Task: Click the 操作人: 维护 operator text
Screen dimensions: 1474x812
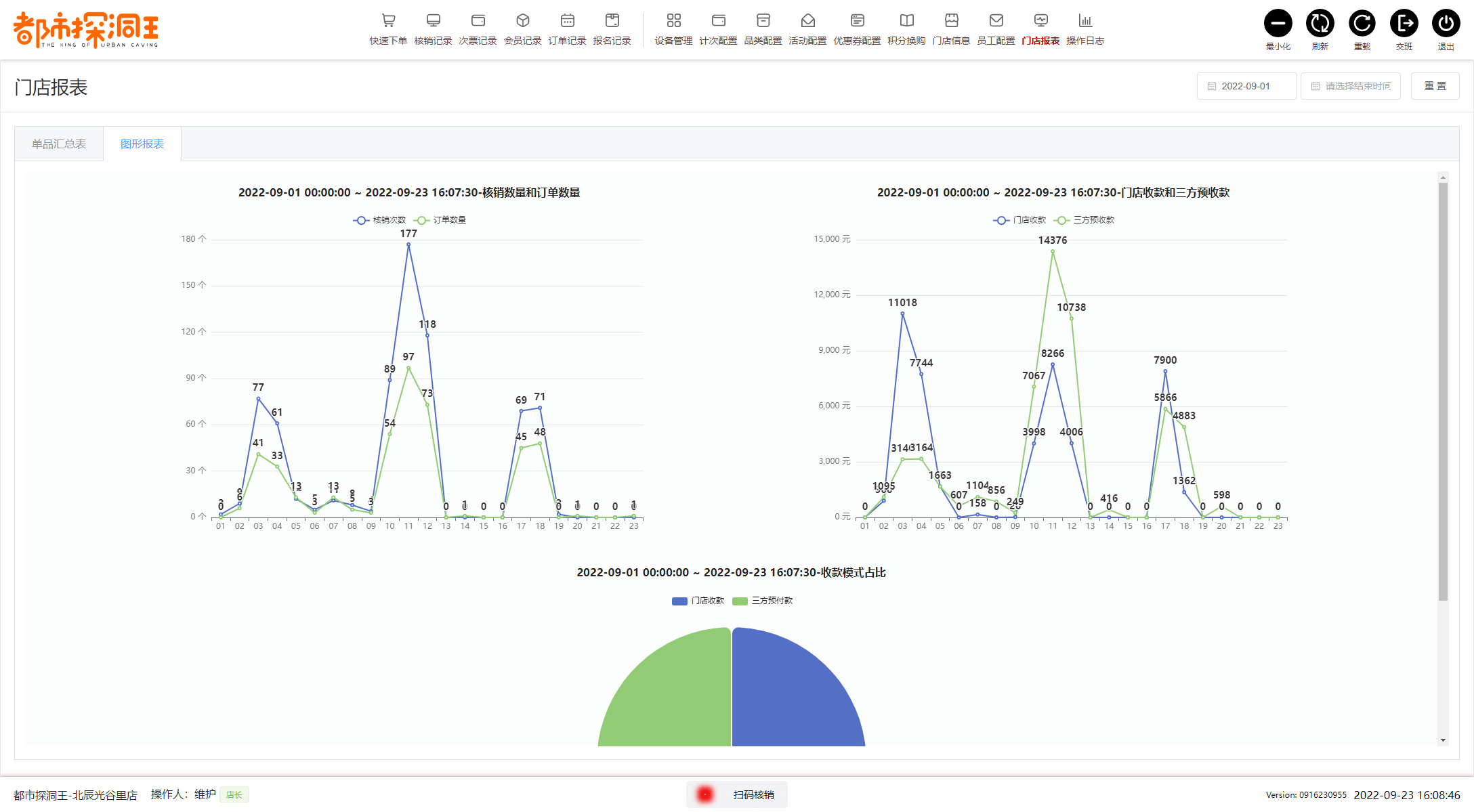Action: tap(183, 794)
